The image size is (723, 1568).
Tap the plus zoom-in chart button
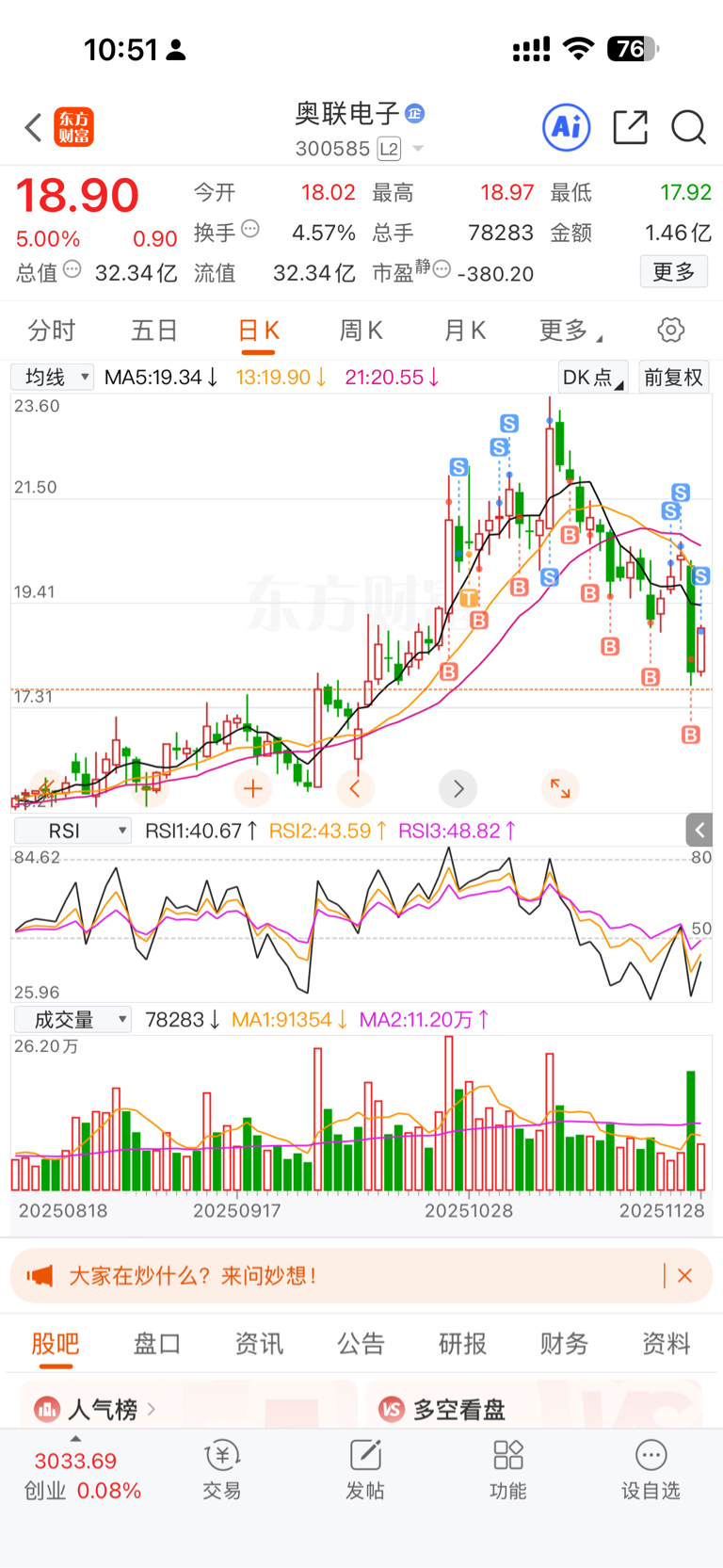click(x=252, y=789)
